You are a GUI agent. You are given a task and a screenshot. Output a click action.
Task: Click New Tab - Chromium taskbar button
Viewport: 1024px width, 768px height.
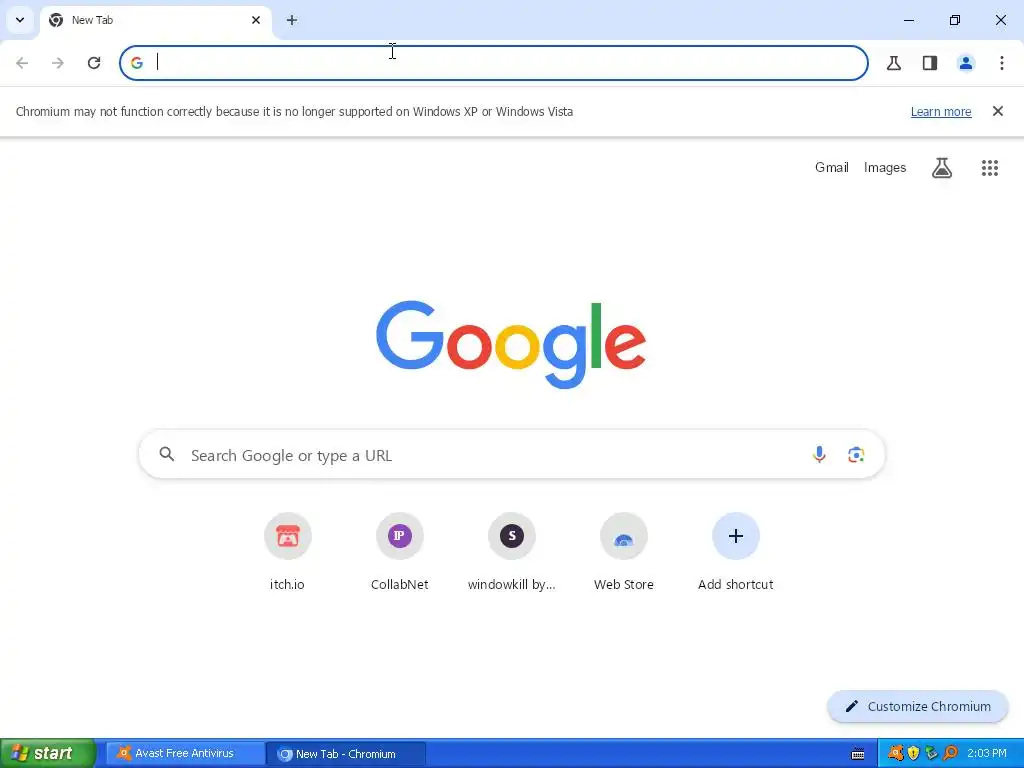pos(346,754)
